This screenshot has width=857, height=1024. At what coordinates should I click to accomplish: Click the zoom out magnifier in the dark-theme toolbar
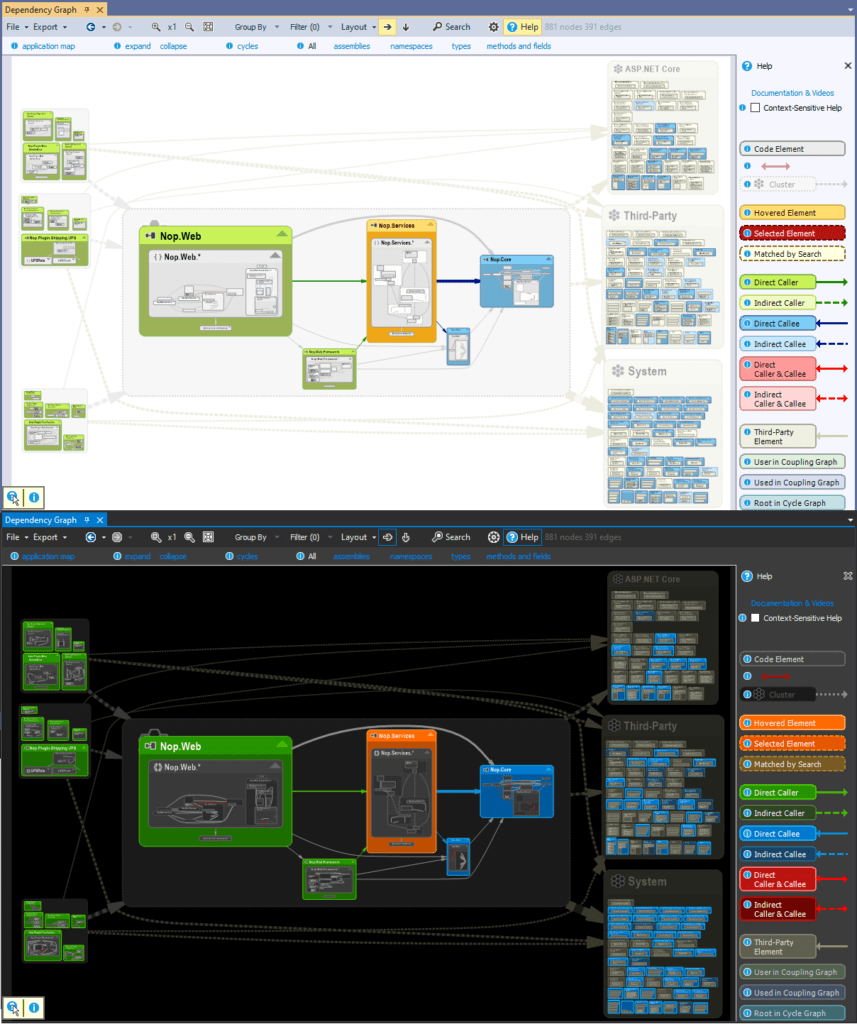pyautogui.click(x=189, y=537)
